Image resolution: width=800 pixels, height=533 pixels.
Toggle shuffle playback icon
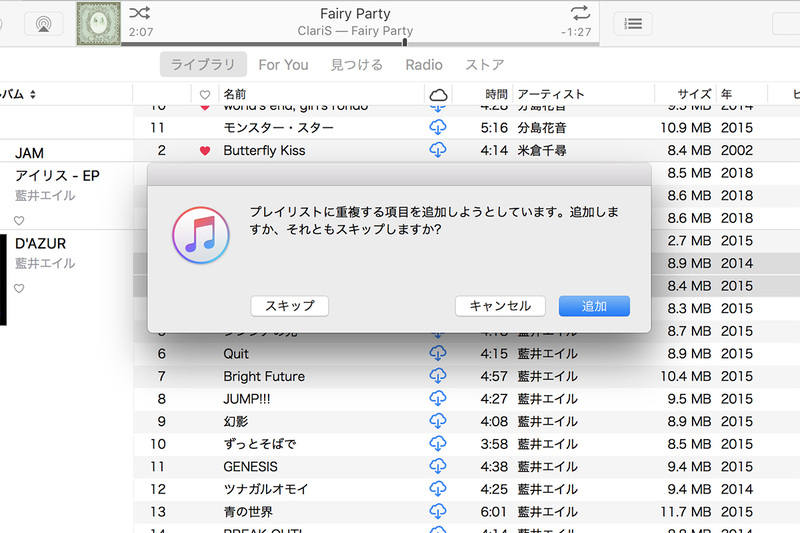coord(139,13)
